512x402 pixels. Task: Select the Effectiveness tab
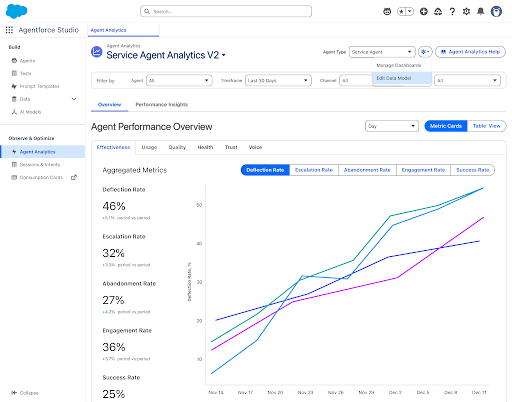click(113, 147)
